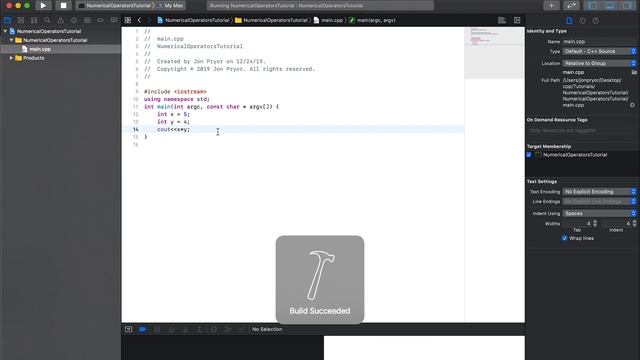Hide the debug area with the toggle icon
The height and width of the screenshot is (360, 640).
click(x=129, y=329)
